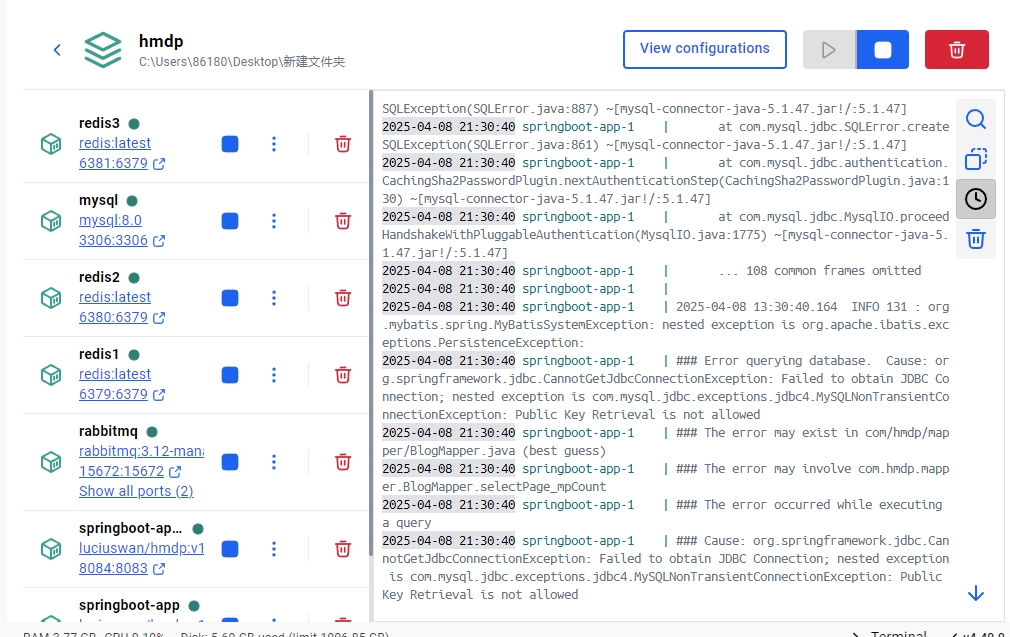
Task: Delete the mysql container
Action: (x=343, y=221)
